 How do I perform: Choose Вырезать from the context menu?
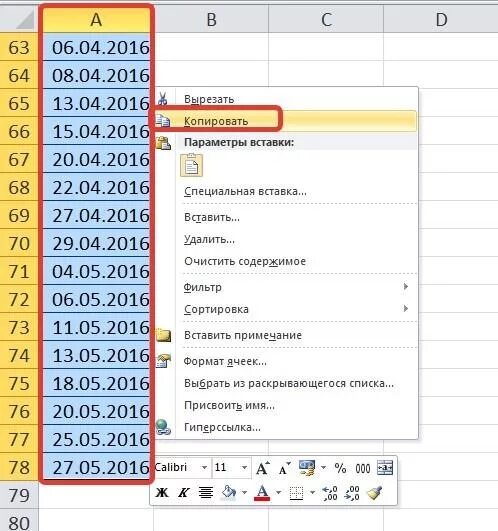coord(209,99)
